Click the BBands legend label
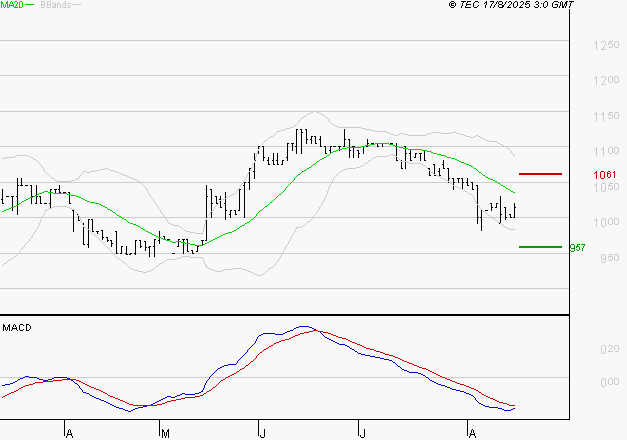This screenshot has height=440, width=627. pos(55,6)
